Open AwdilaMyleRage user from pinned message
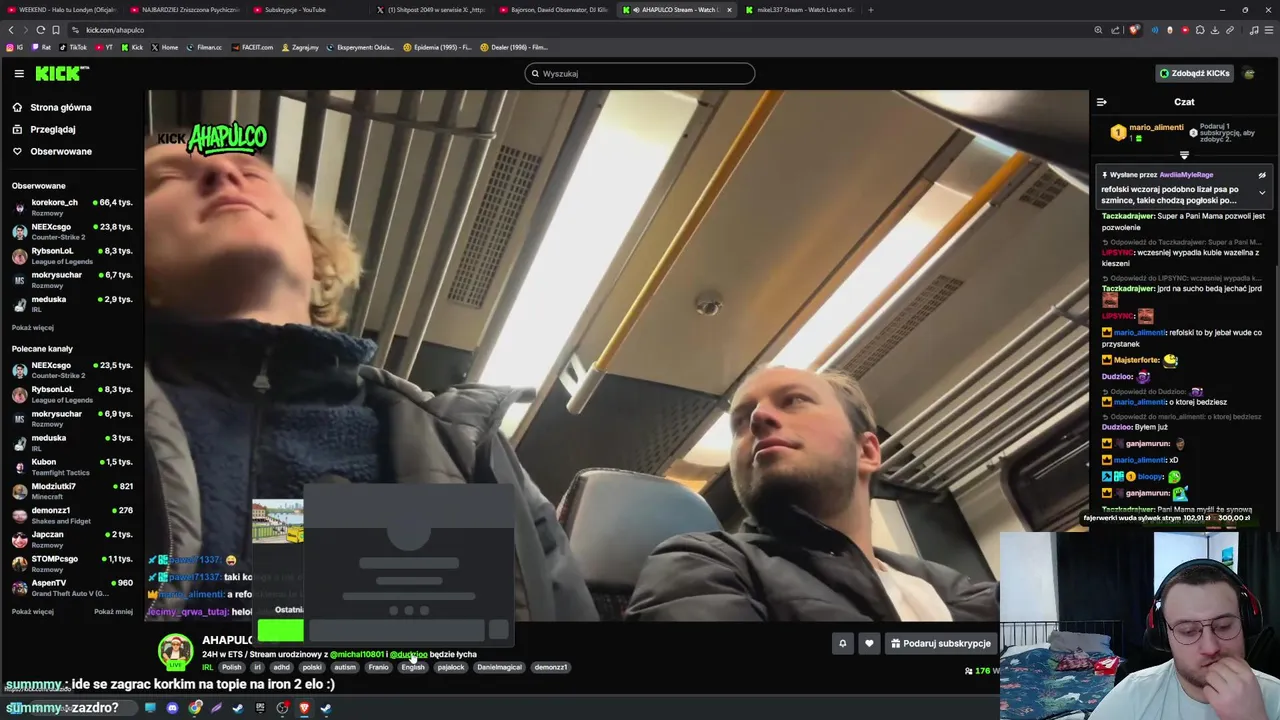This screenshot has width=1280, height=720. (1186, 175)
